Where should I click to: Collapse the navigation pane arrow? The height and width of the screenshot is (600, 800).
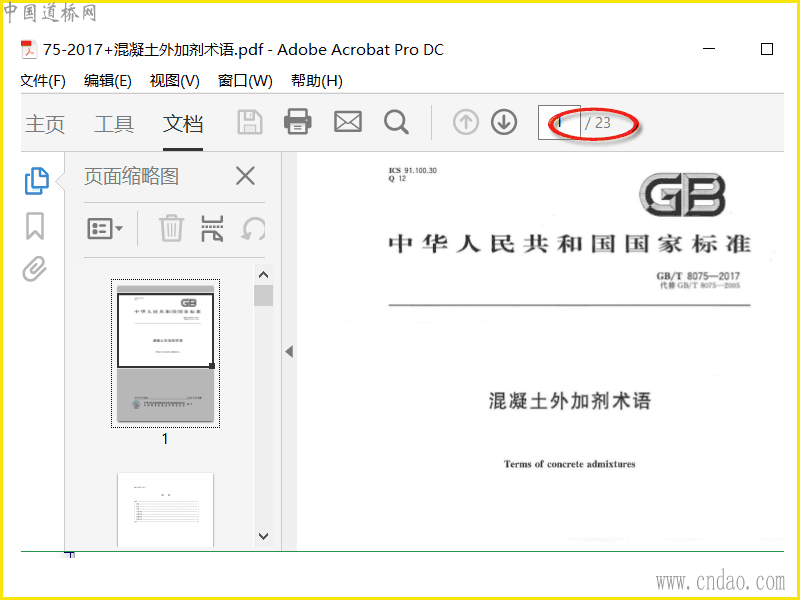coord(289,352)
